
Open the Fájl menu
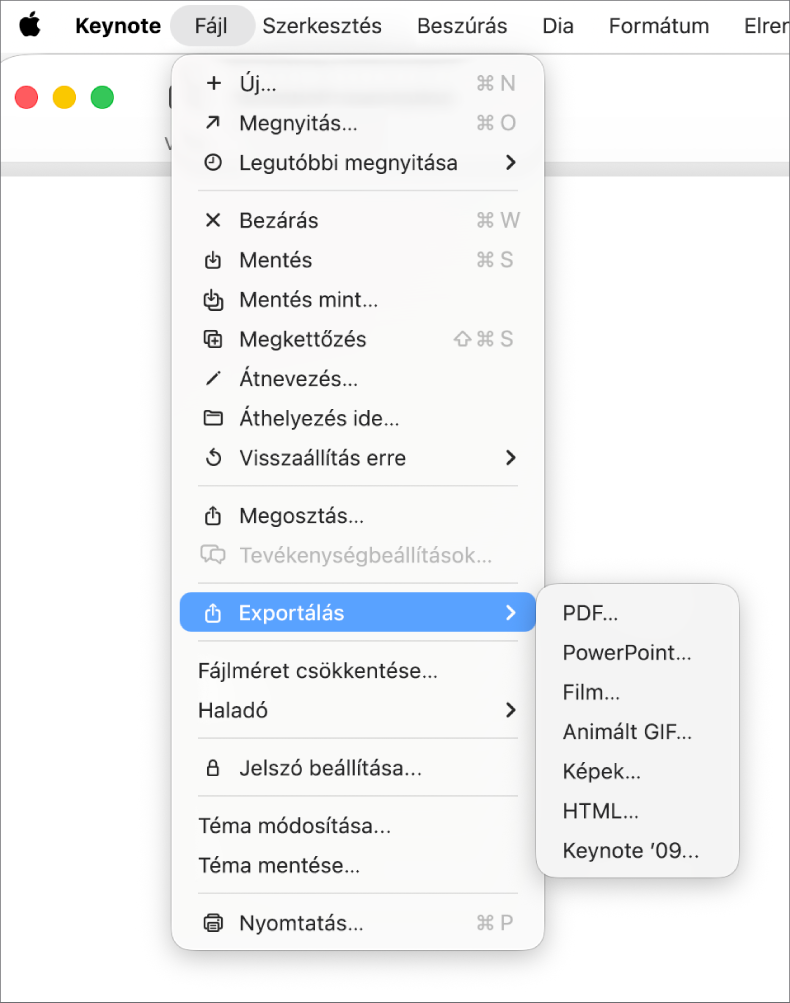click(x=211, y=26)
